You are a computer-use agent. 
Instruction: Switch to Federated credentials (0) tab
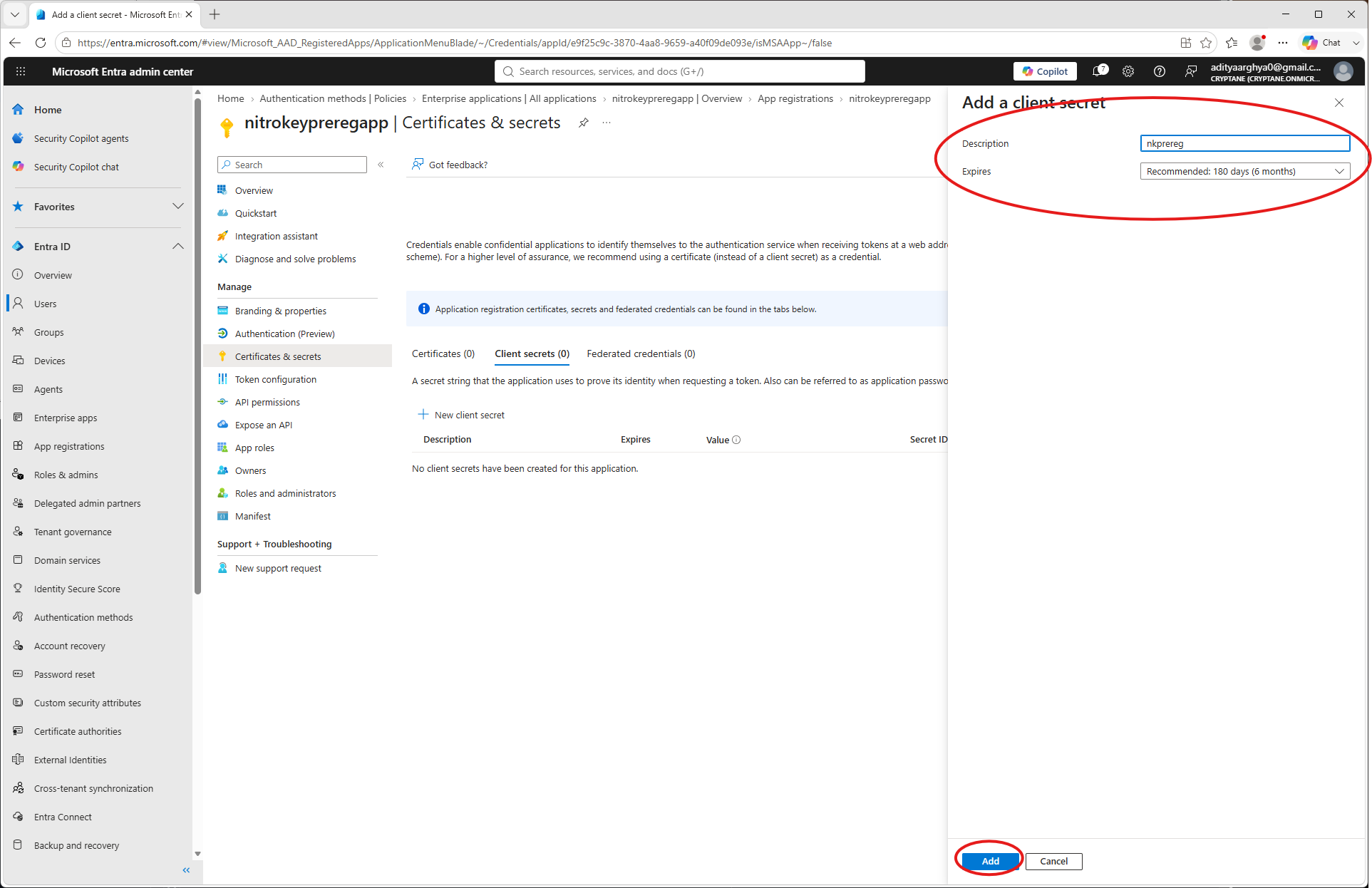pos(641,353)
